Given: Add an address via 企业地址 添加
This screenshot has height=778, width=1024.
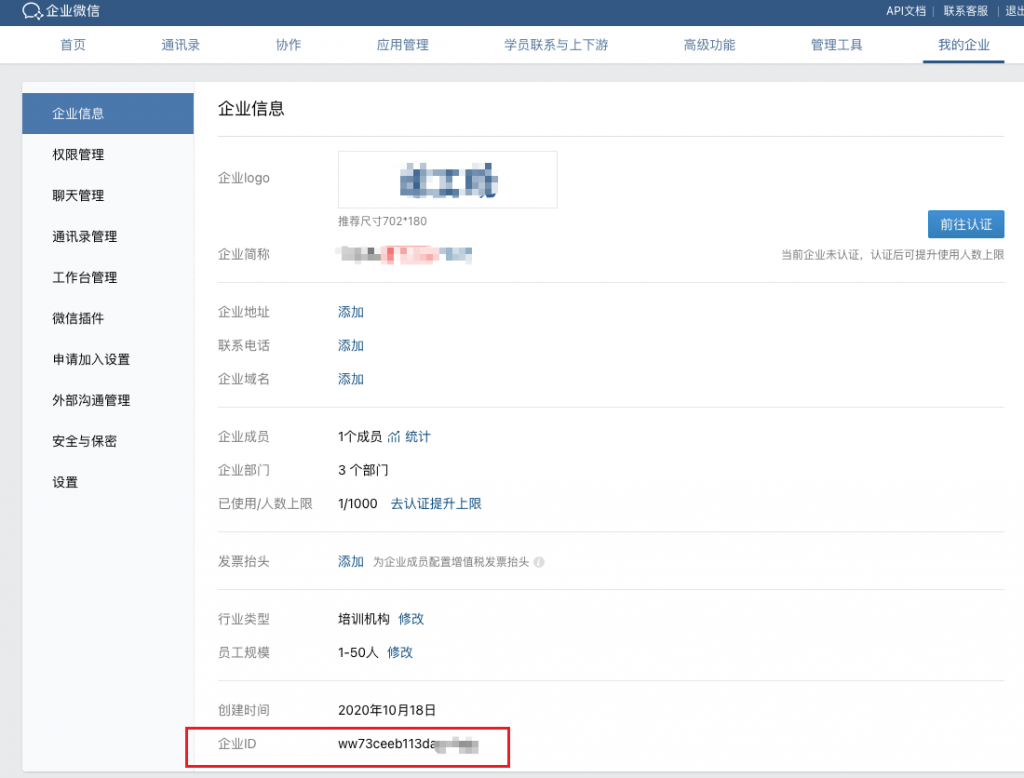Looking at the screenshot, I should (x=351, y=312).
